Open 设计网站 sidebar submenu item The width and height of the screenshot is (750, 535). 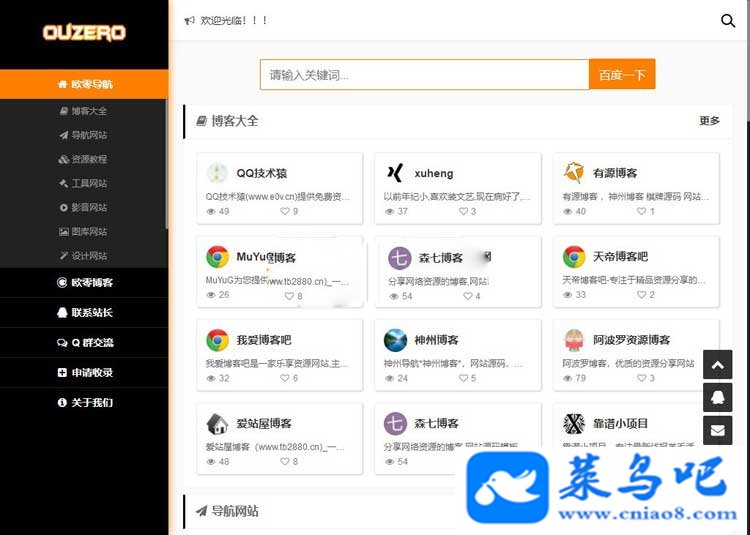coord(83,256)
